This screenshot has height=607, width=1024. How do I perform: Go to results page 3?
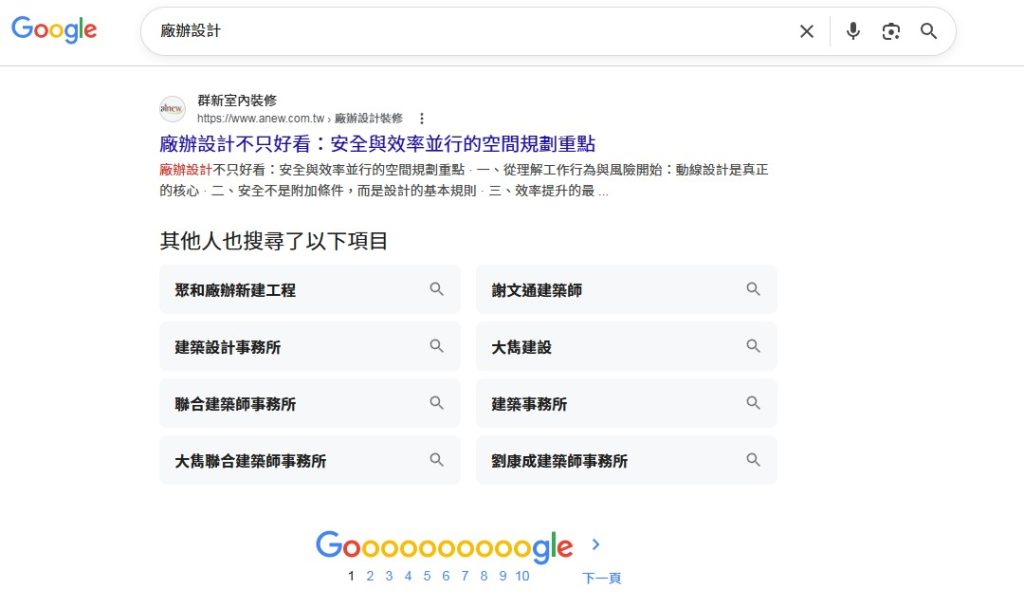[x=389, y=576]
